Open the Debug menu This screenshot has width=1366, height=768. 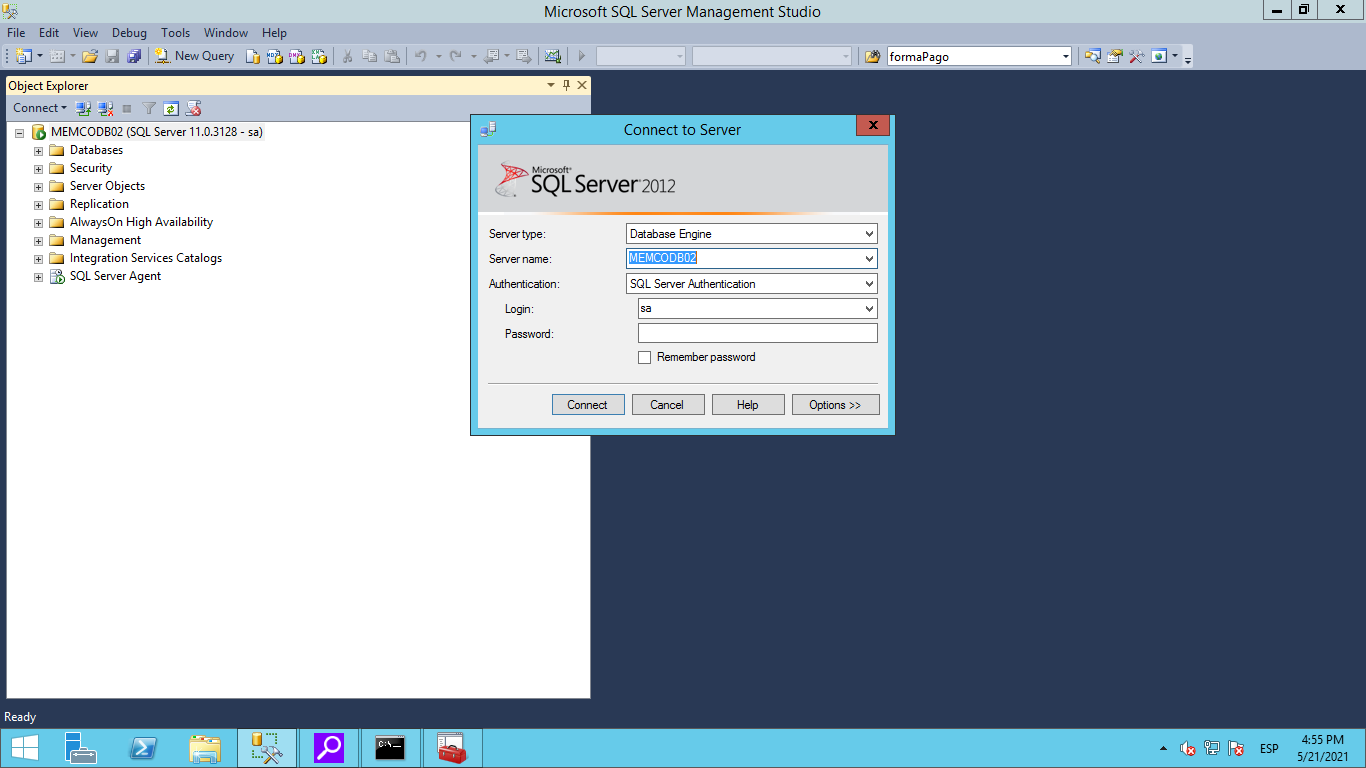pos(129,33)
